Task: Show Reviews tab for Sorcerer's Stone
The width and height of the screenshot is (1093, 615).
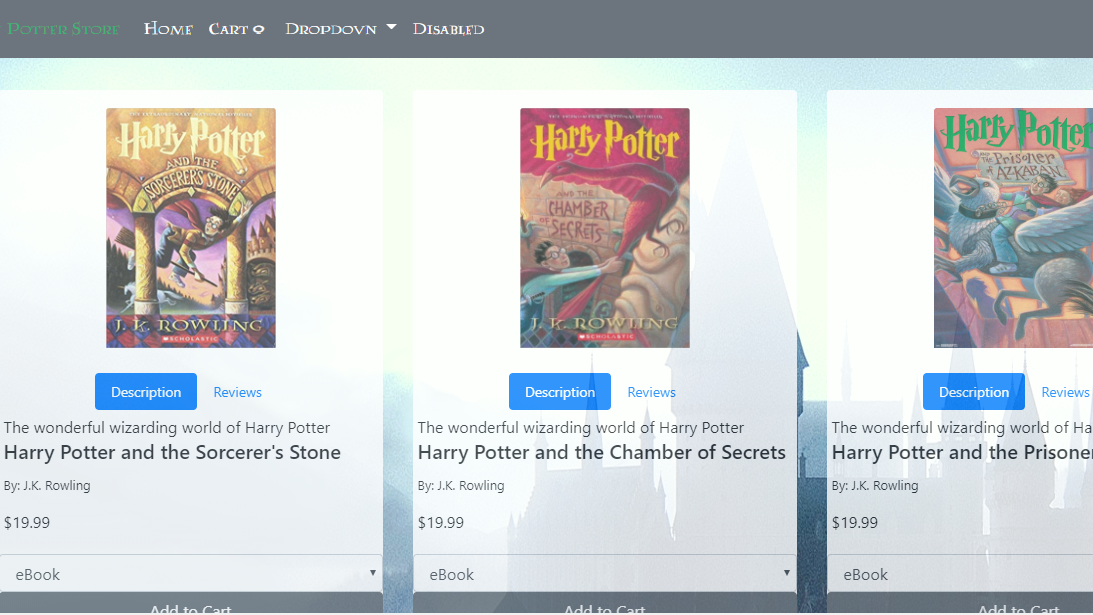Action: pos(238,392)
